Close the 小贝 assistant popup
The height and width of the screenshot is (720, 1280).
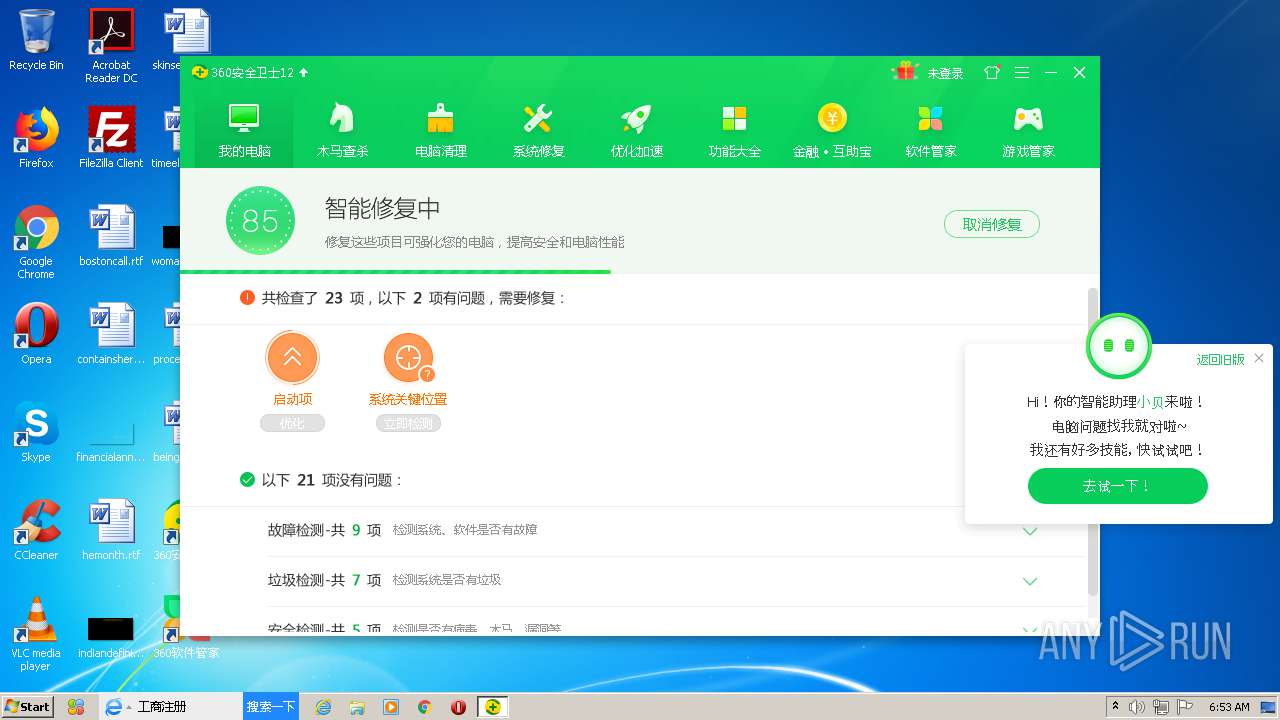1259,358
